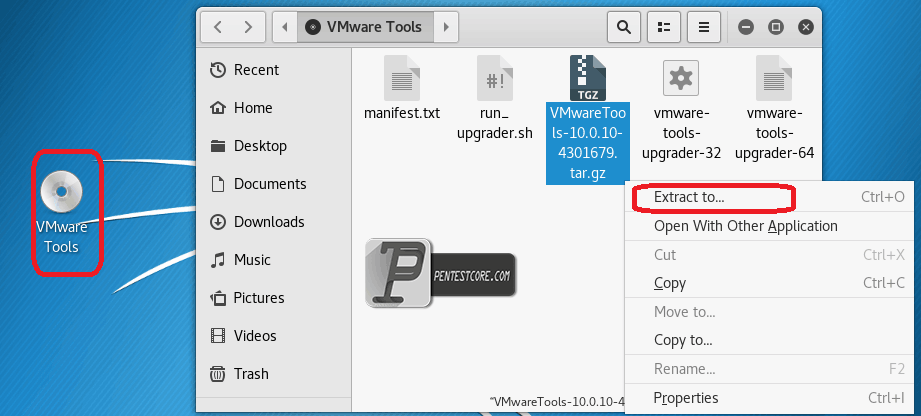921x416 pixels.
Task: Select the vmware-tools-upgrader-32 gear icon
Action: pyautogui.click(x=681, y=78)
